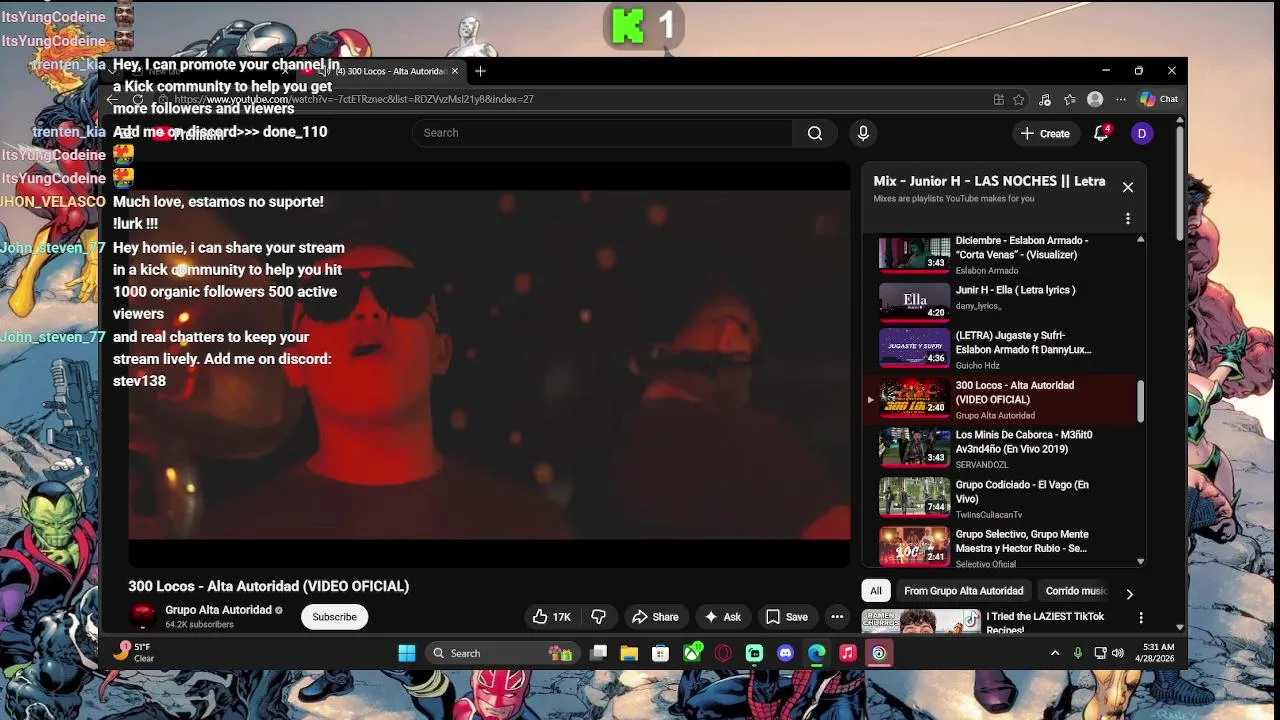Open File Explorer from the taskbar
The image size is (1280, 720).
point(629,653)
